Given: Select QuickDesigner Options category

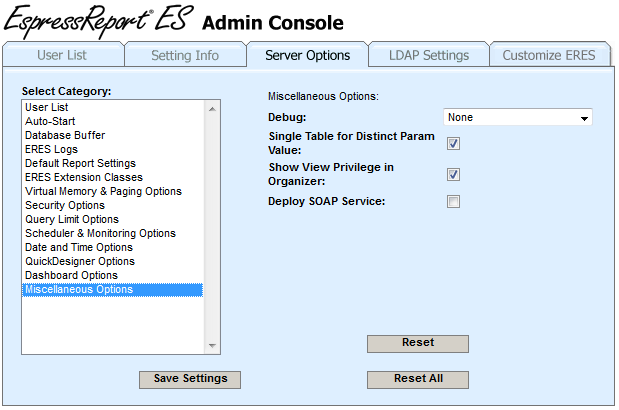Looking at the screenshot, I should click(x=113, y=261).
